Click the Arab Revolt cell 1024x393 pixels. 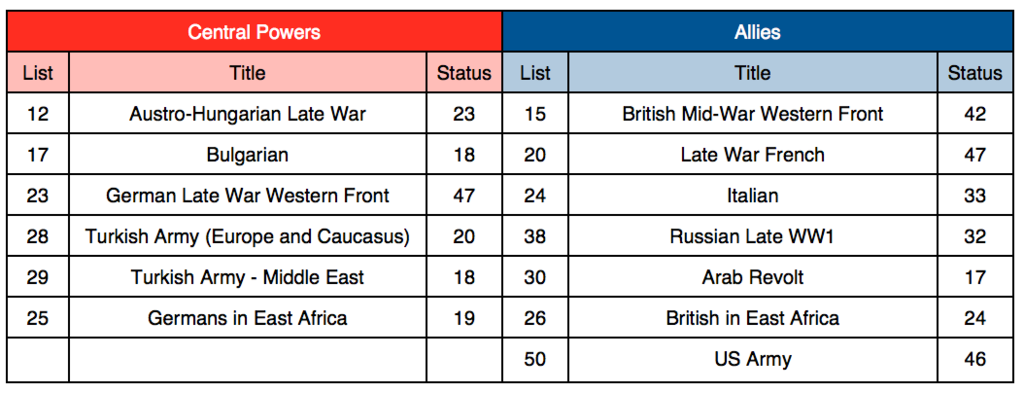(753, 277)
